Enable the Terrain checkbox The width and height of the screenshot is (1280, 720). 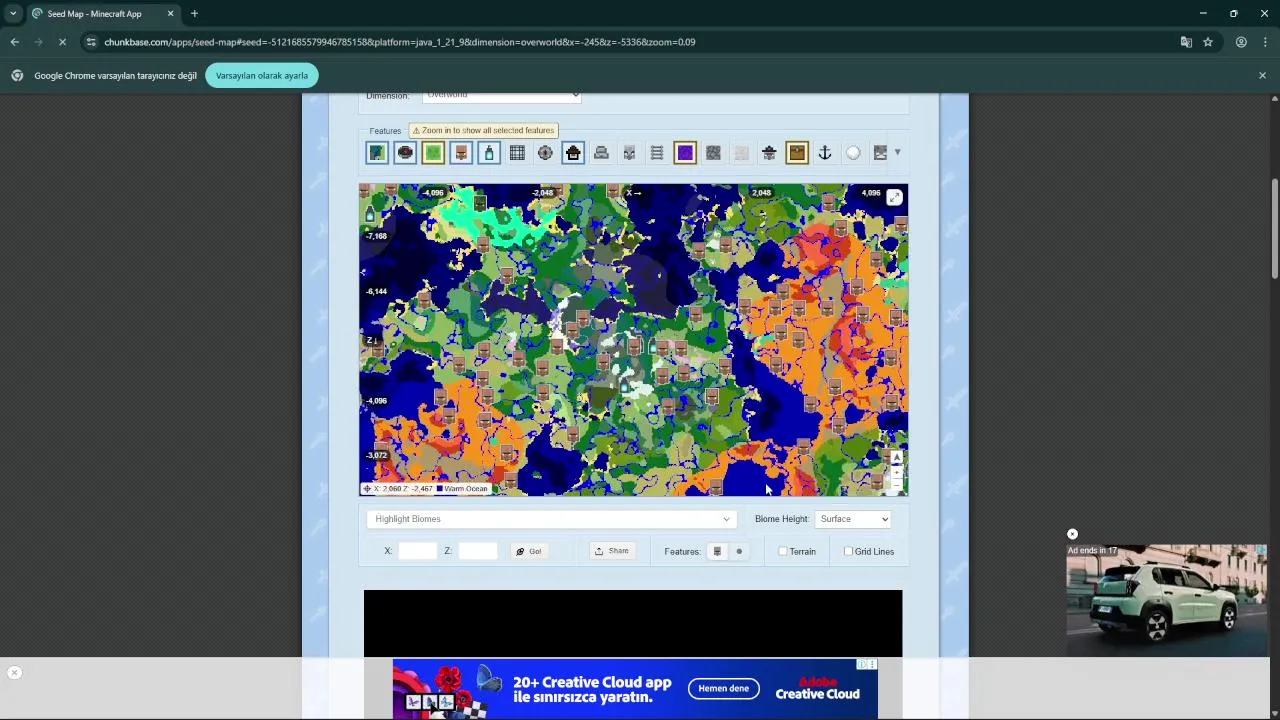783,551
